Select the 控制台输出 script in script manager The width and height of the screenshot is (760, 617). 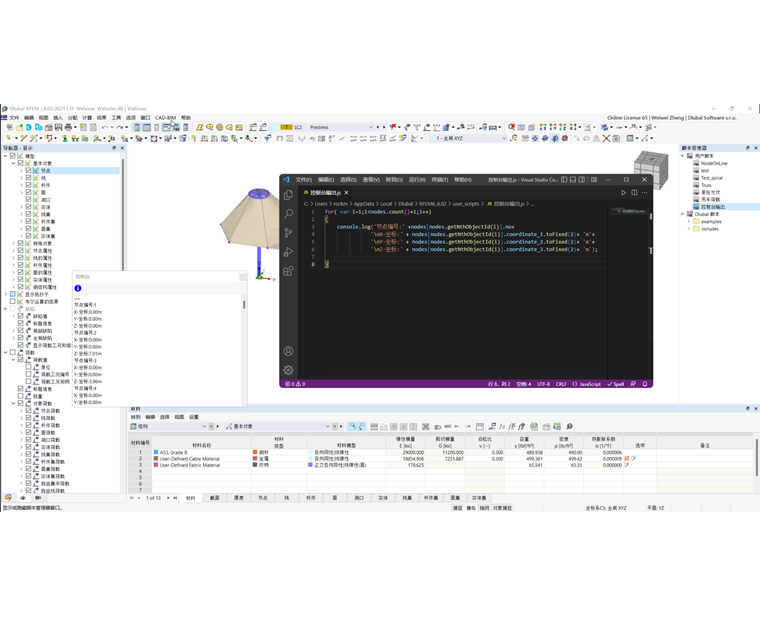(713, 207)
